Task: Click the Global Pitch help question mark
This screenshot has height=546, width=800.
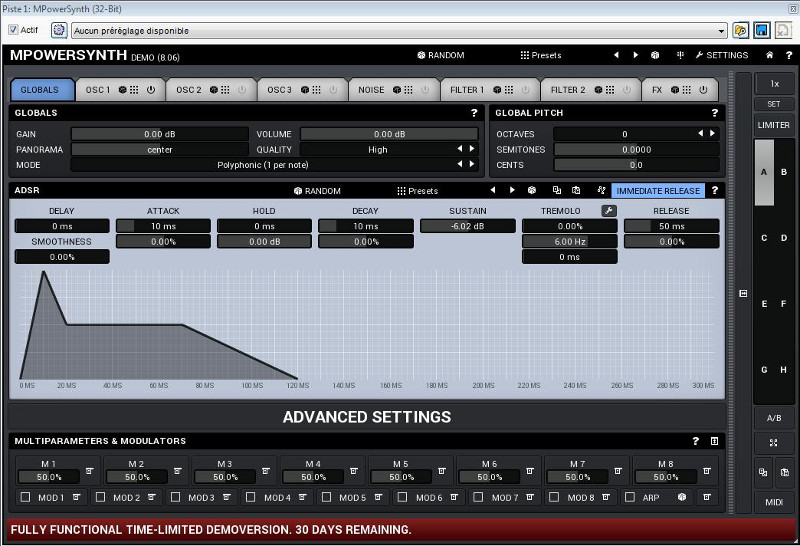Action: coord(714,113)
